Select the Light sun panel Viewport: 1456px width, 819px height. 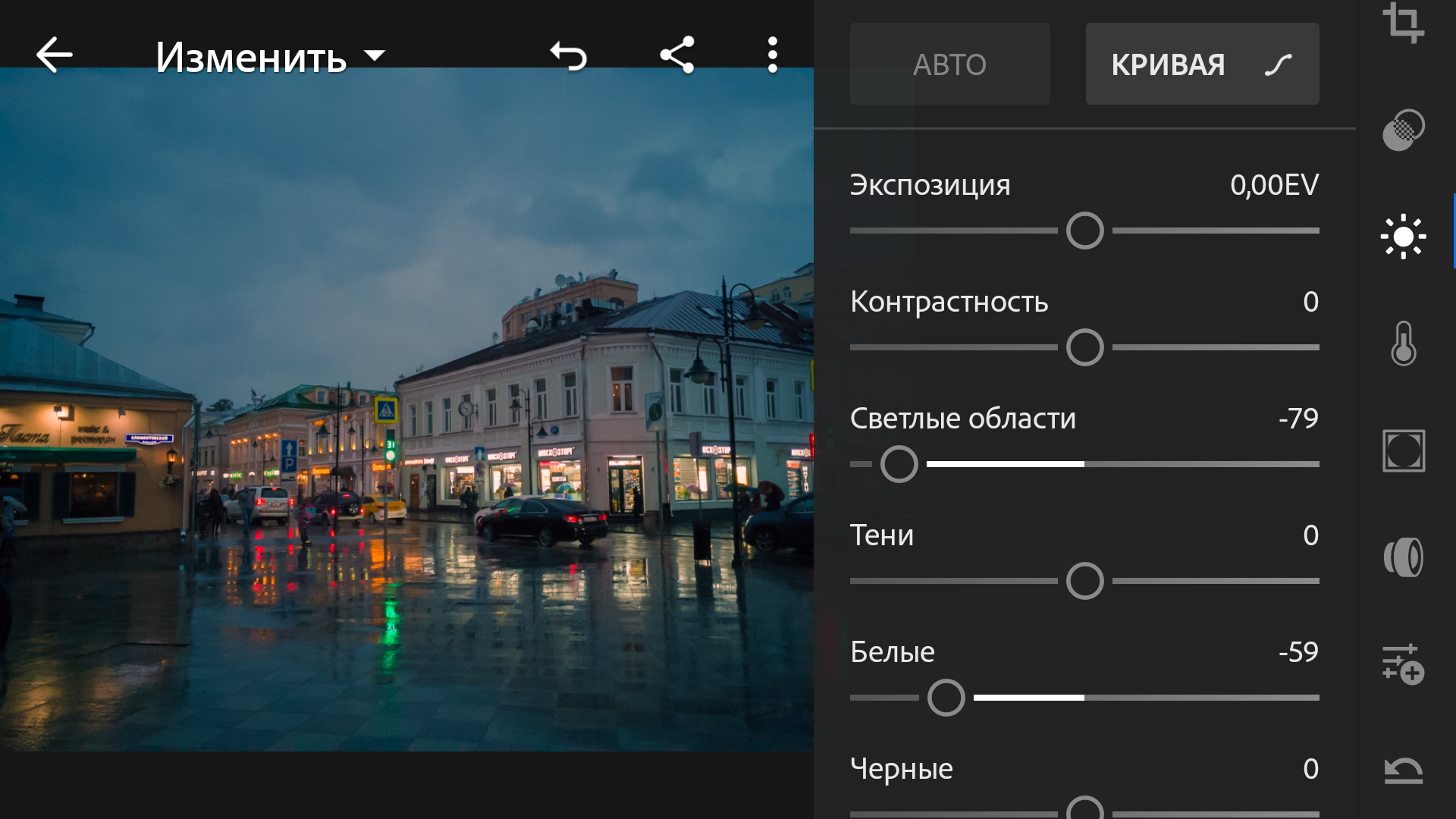tap(1403, 237)
